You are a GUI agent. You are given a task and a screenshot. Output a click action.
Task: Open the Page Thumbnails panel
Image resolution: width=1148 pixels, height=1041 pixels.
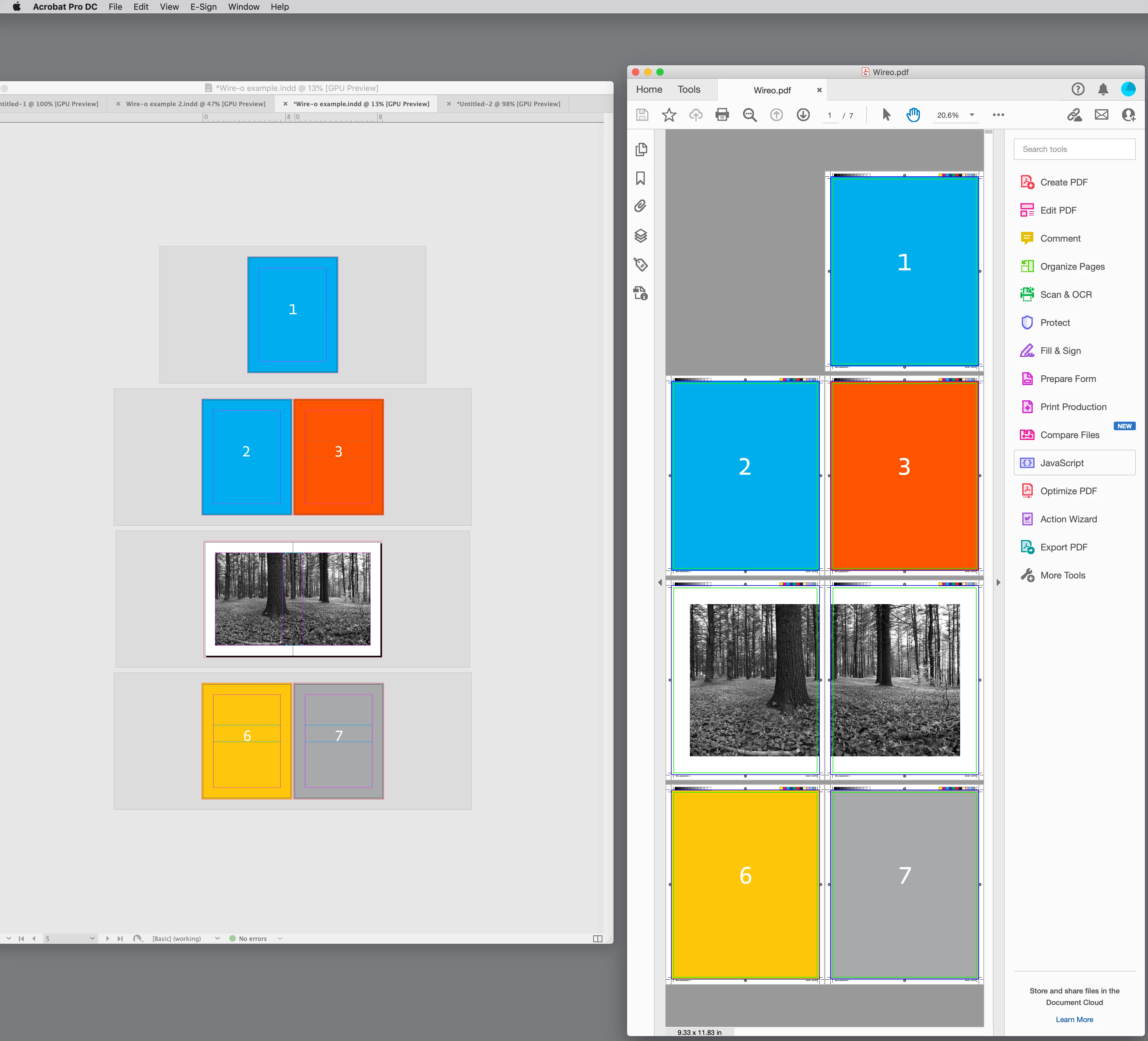(640, 149)
